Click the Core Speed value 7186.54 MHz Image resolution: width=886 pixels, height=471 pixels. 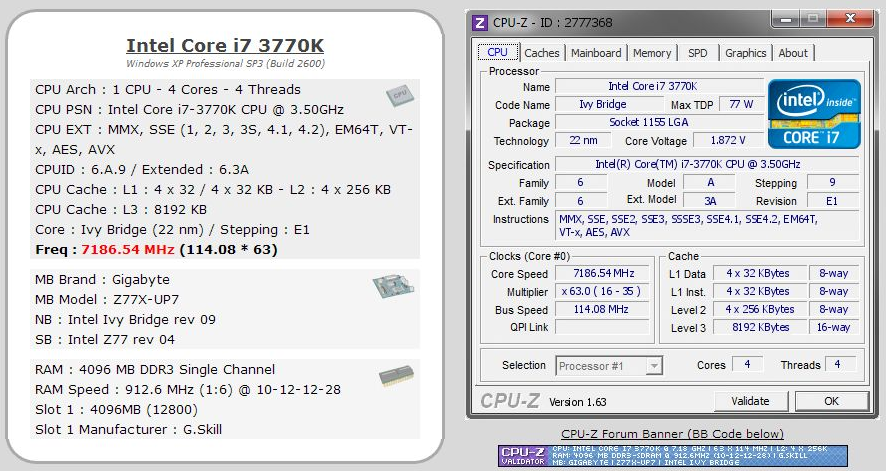(603, 273)
